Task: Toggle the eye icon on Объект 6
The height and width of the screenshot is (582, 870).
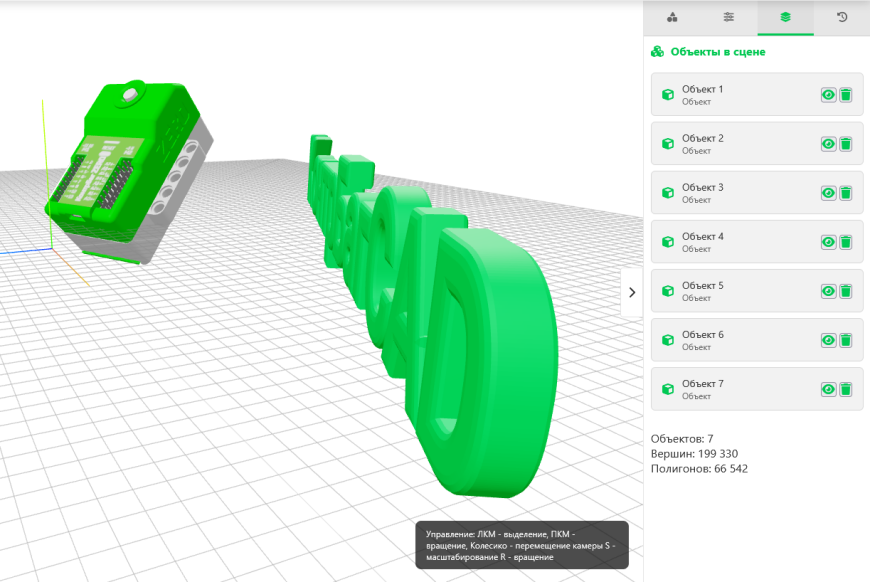Action: click(x=828, y=339)
